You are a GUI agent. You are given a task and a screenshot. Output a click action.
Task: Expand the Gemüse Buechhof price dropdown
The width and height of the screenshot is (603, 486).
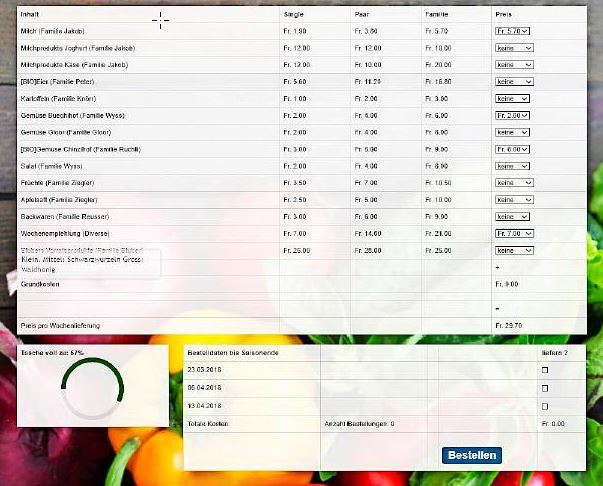(512, 116)
